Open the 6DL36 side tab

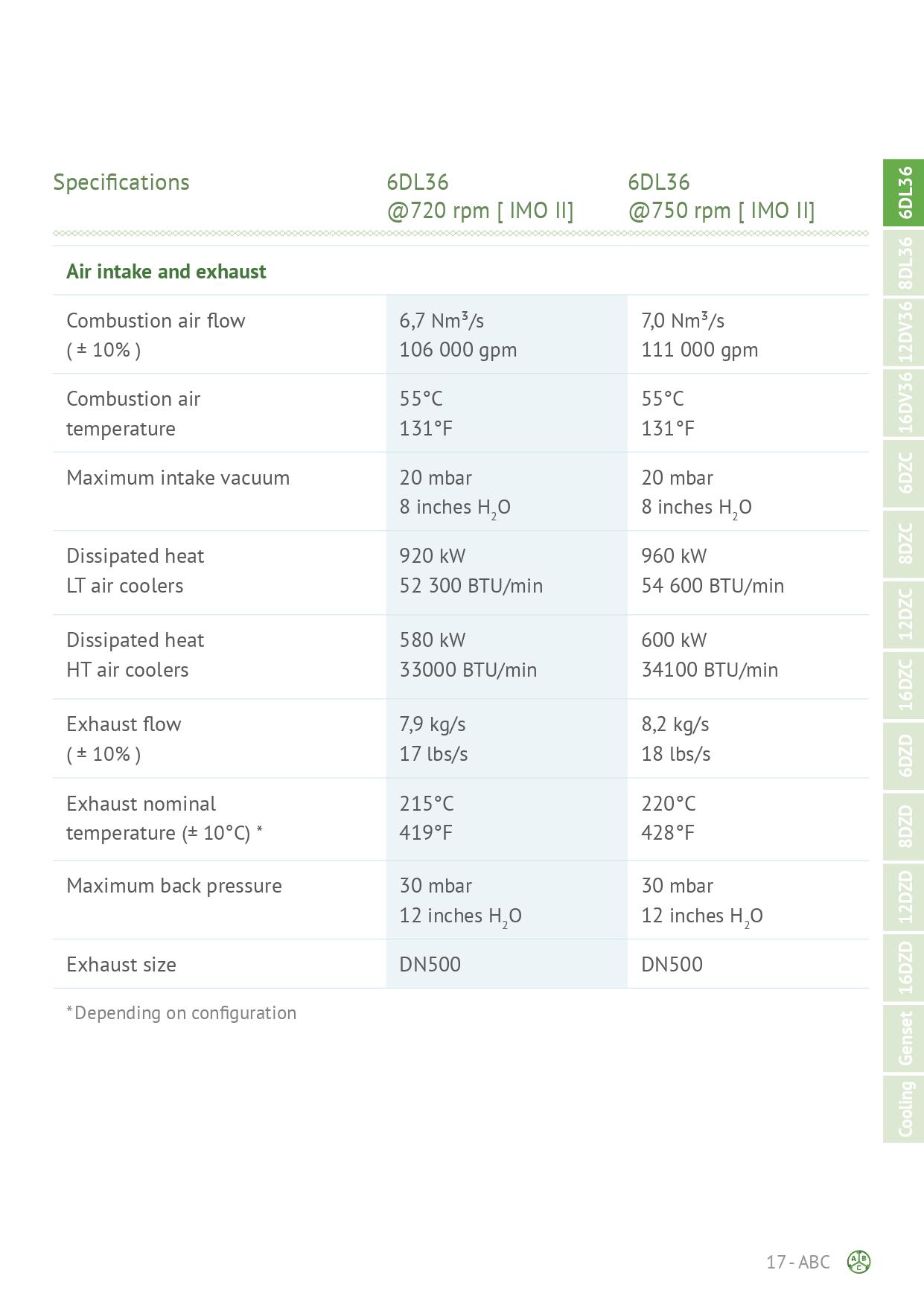coord(903,192)
